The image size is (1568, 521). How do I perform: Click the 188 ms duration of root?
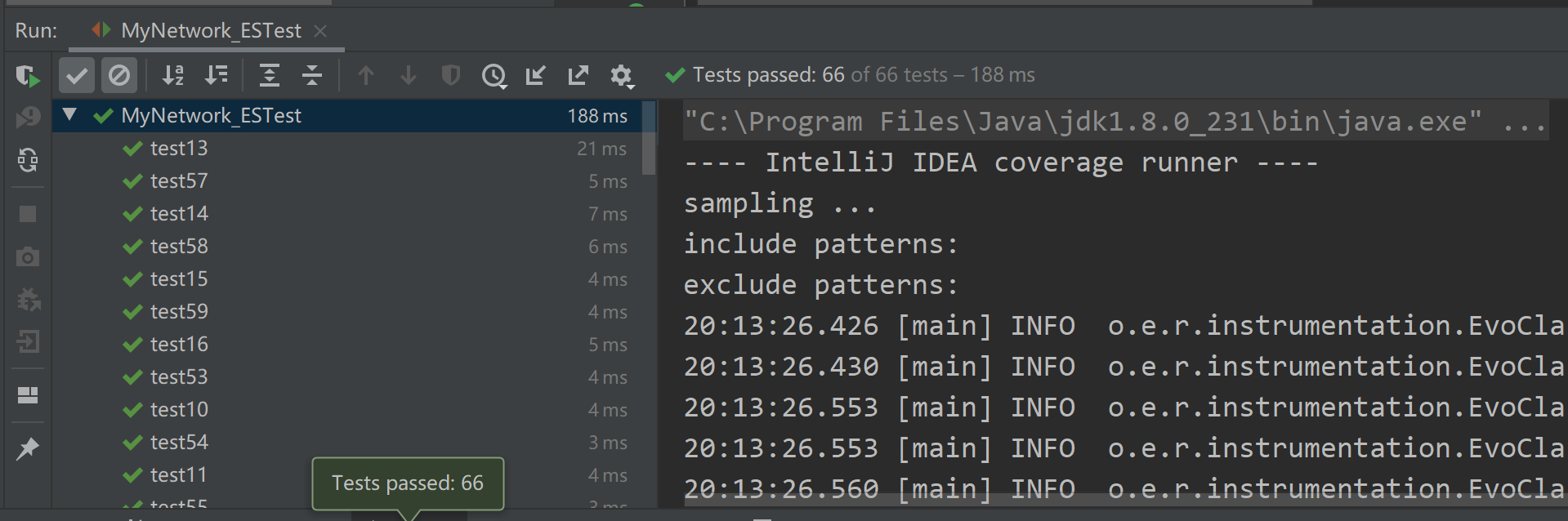click(597, 116)
